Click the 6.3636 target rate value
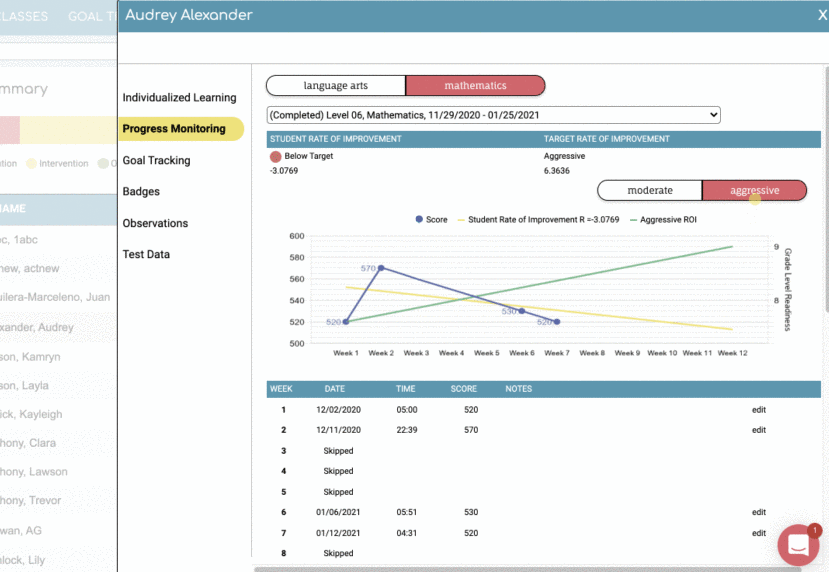 (x=557, y=171)
